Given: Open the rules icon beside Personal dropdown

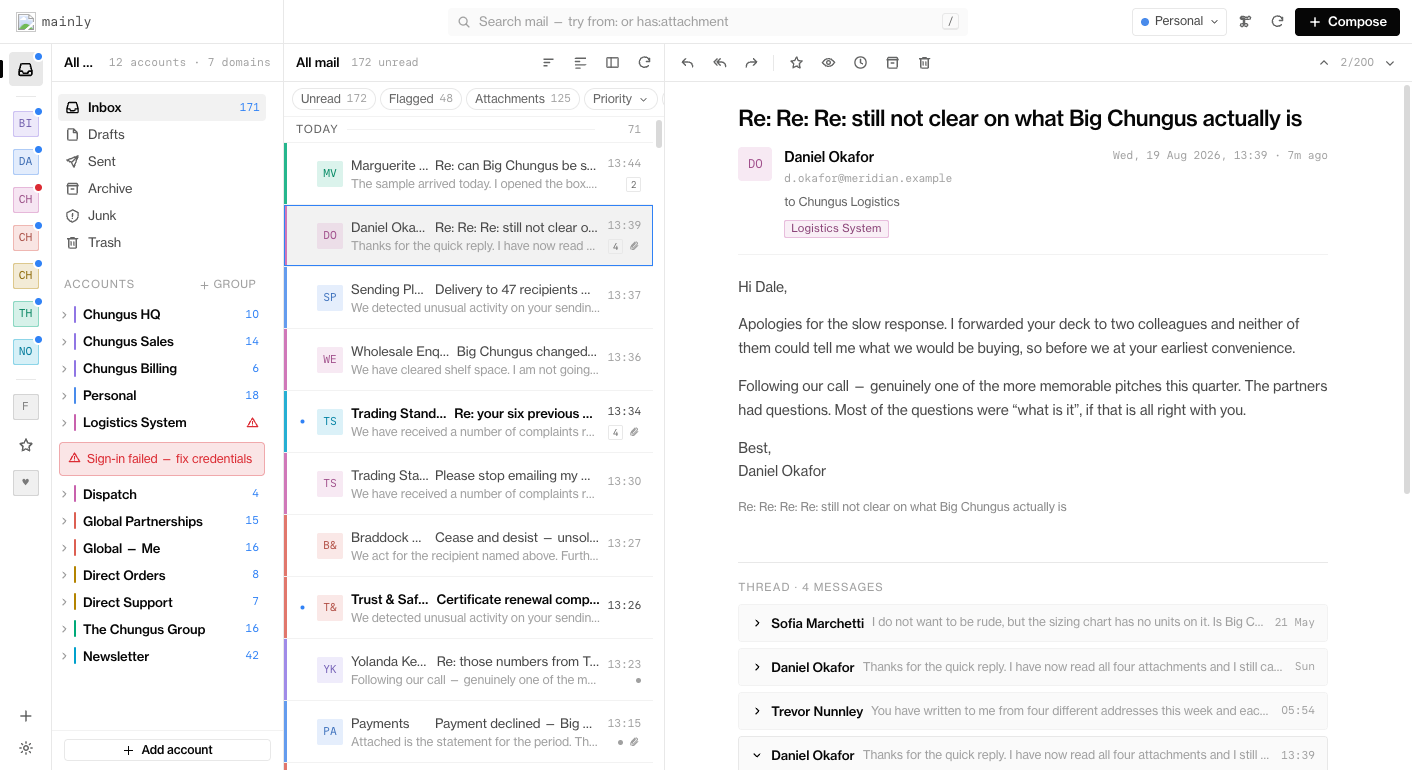Looking at the screenshot, I should tap(1245, 21).
